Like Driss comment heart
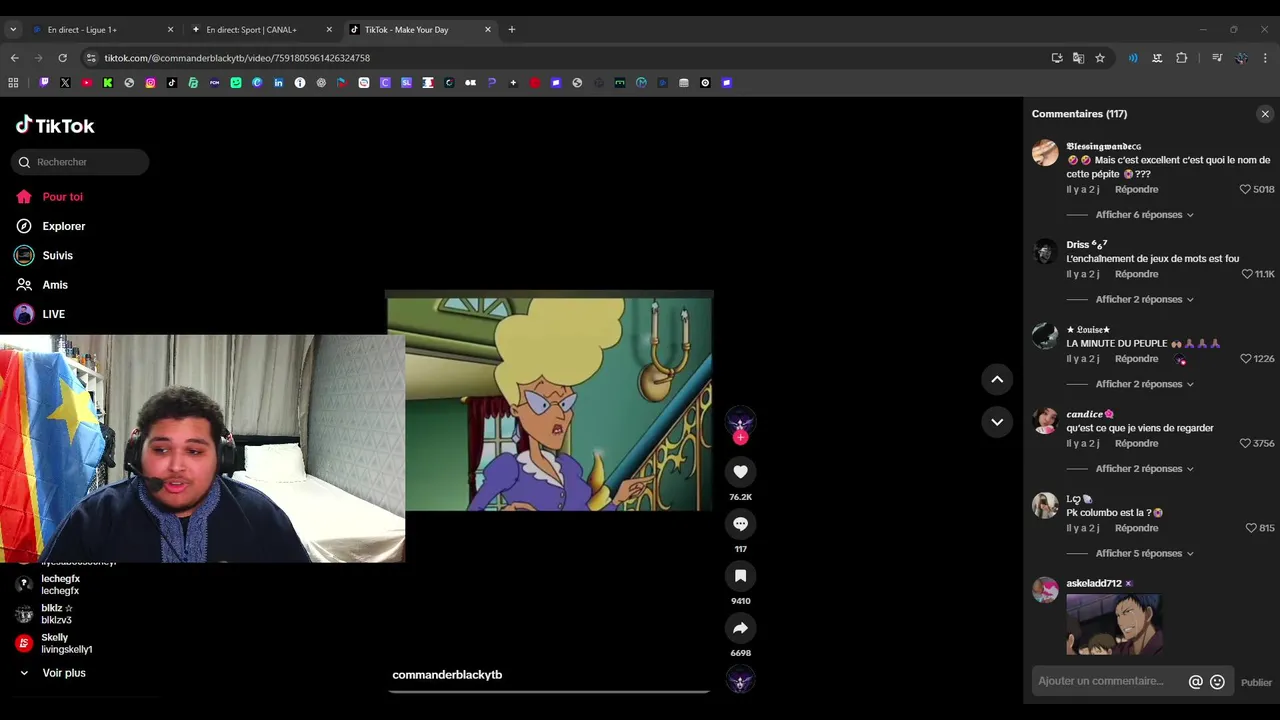This screenshot has width=1280, height=720. coord(1247,274)
